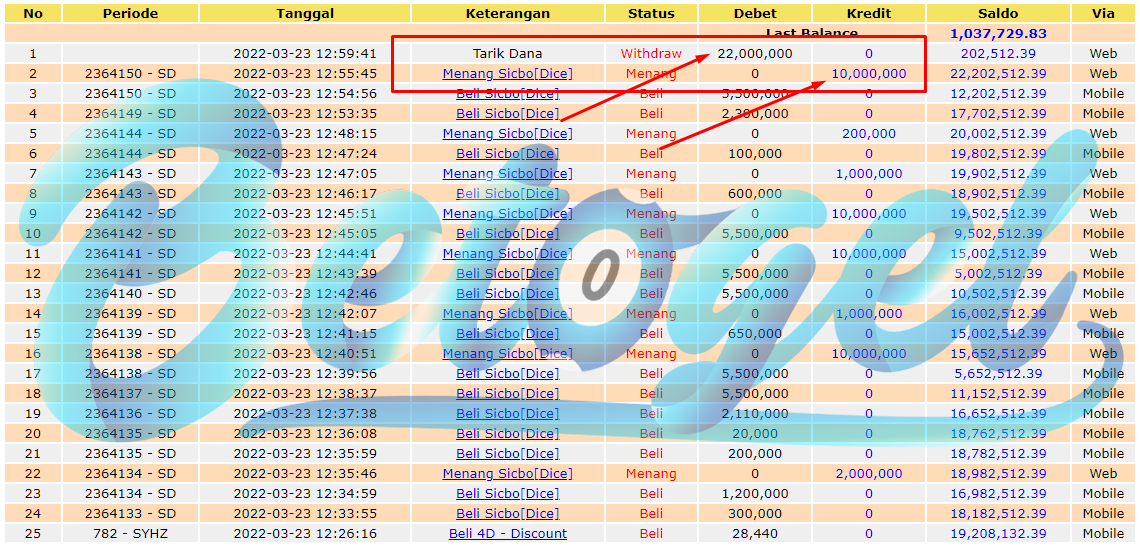Screen dimensions: 1140x546
Task: Select the Saldo column header
Action: click(998, 13)
